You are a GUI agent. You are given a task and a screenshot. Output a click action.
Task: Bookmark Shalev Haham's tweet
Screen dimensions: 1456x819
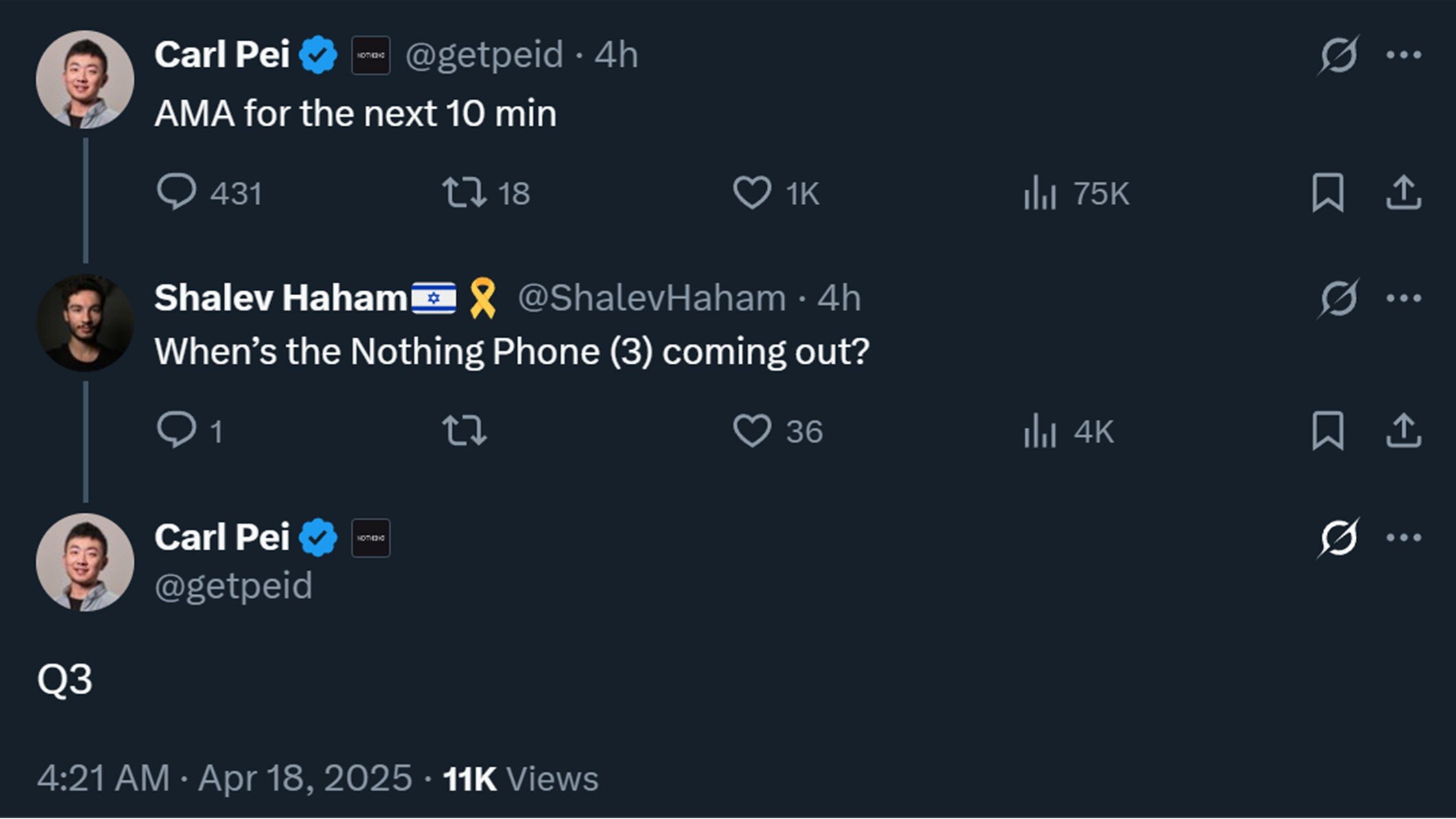[1328, 430]
